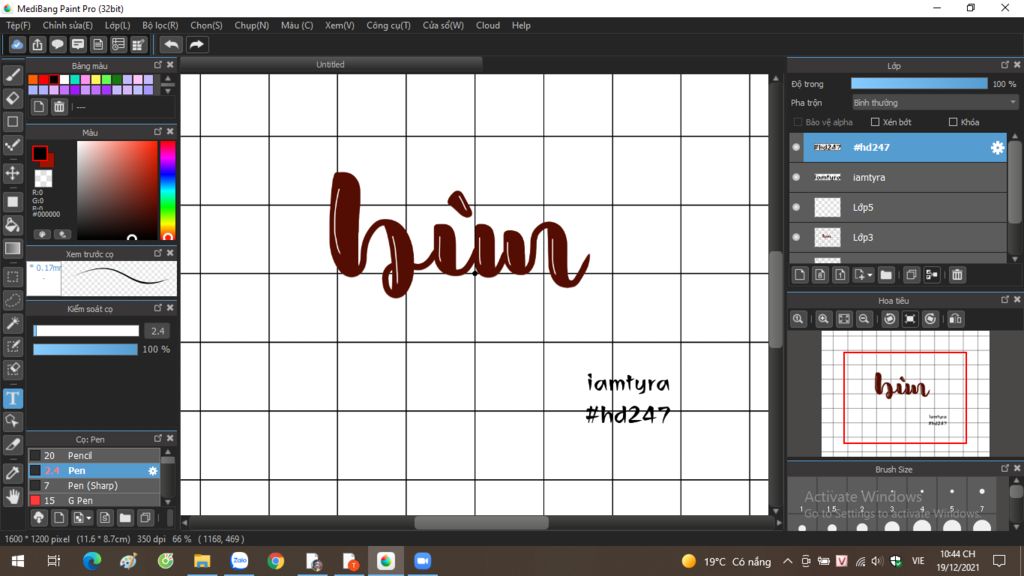This screenshot has width=1024, height=576.
Task: Adjust the Độ trong opacity slider
Action: pyautogui.click(x=919, y=84)
